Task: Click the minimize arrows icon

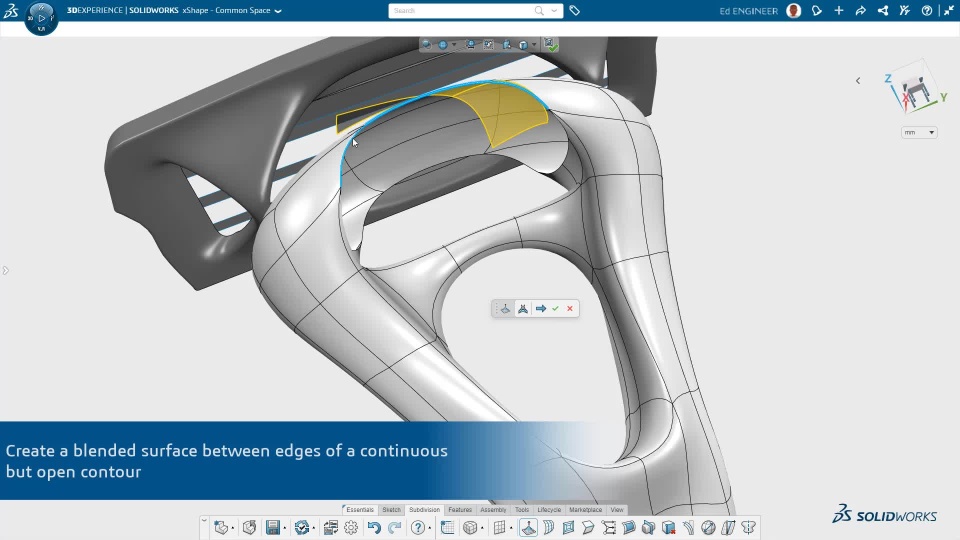Action: 948,10
